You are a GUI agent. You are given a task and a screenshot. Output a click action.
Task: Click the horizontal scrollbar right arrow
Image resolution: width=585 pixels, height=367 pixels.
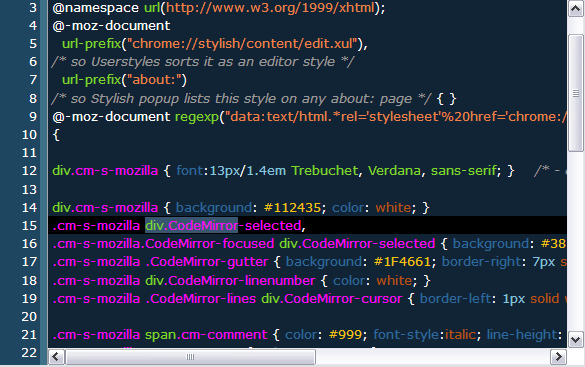click(558, 357)
